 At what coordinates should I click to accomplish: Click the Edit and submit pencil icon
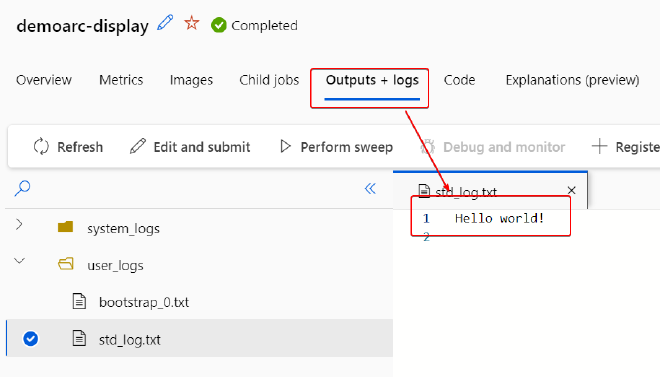tap(138, 146)
